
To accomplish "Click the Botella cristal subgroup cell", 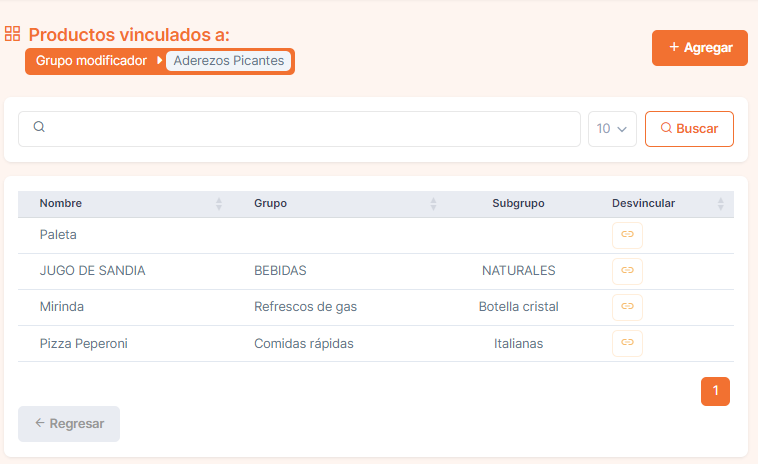I will (519, 307).
